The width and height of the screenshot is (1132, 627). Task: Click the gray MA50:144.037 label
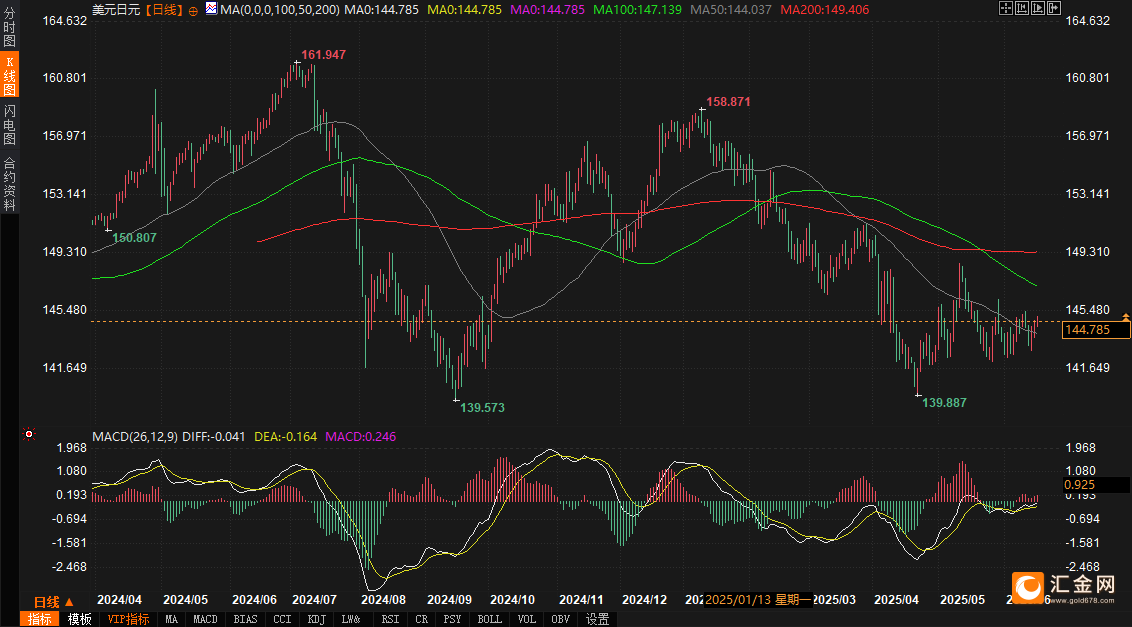[x=731, y=10]
